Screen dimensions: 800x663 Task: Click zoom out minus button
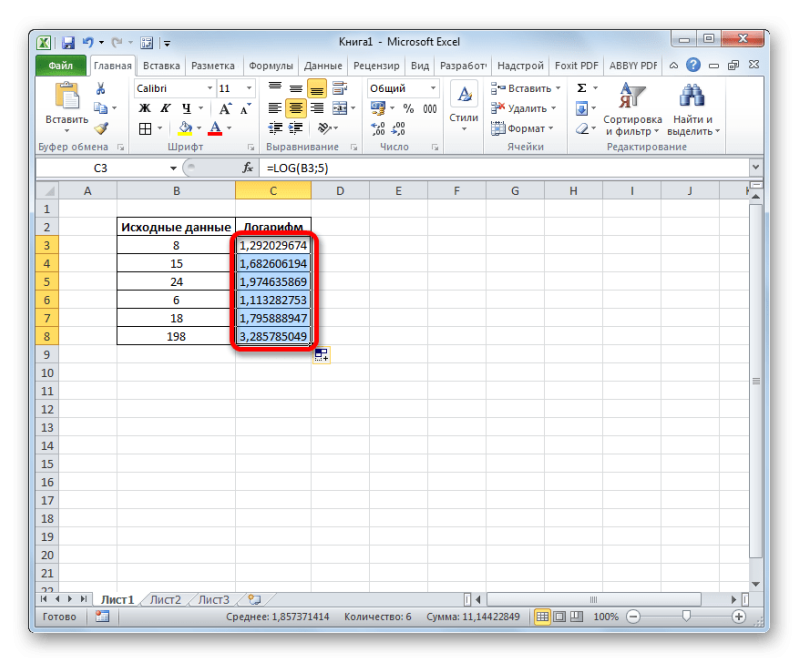pos(633,617)
